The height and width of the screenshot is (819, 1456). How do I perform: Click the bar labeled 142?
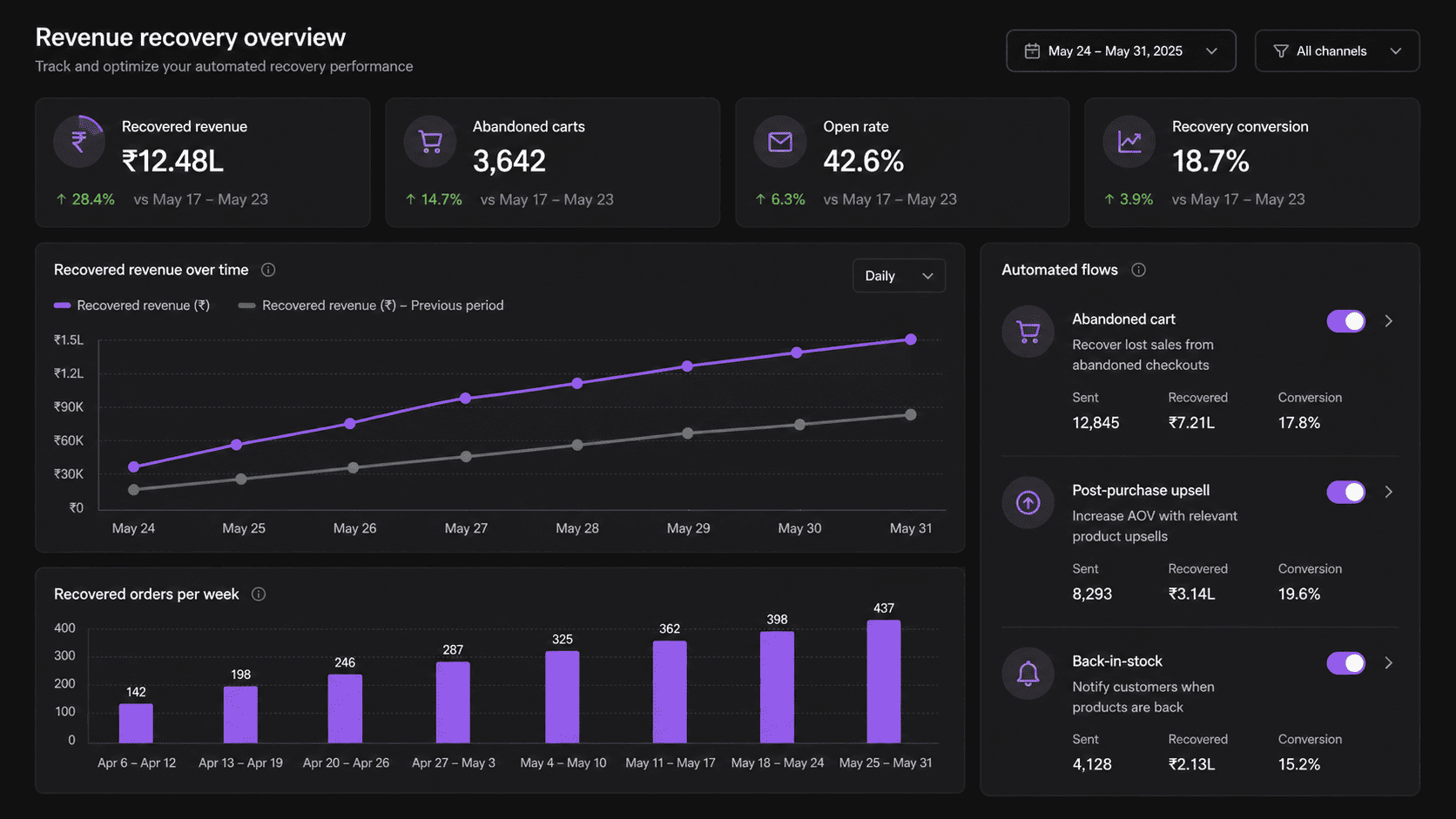coord(136,723)
